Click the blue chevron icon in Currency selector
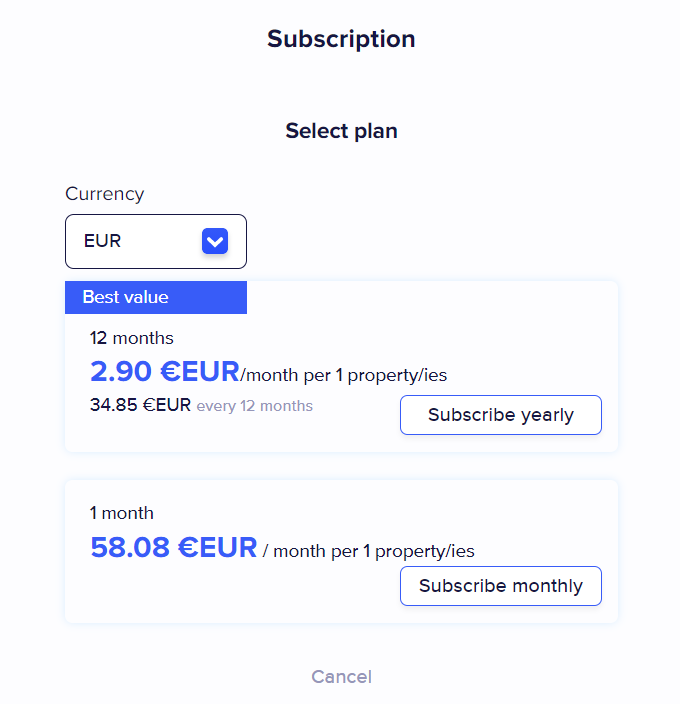The image size is (680, 704). [x=215, y=241]
